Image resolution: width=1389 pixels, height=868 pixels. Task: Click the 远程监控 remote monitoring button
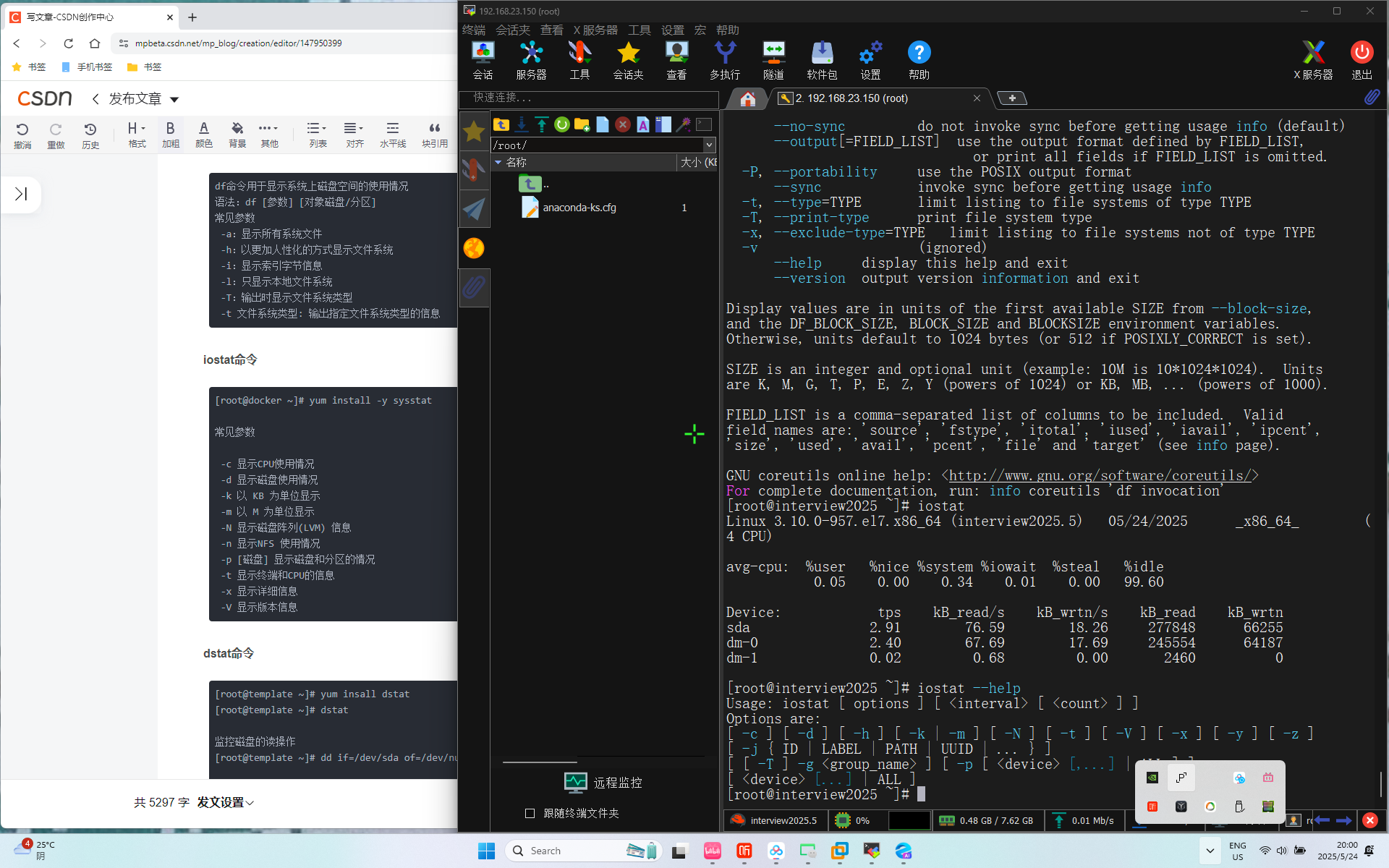coord(603,782)
